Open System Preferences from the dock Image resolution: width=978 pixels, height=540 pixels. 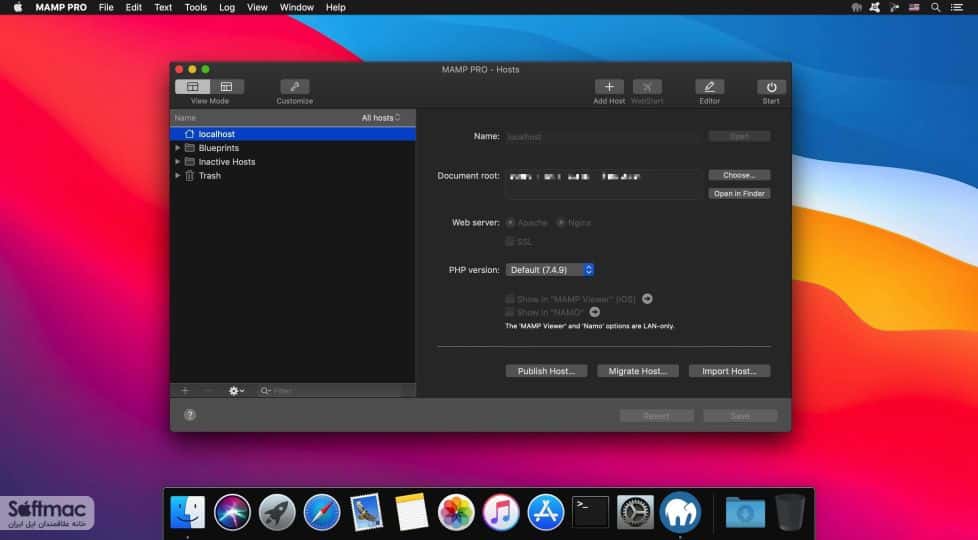pyautogui.click(x=636, y=513)
